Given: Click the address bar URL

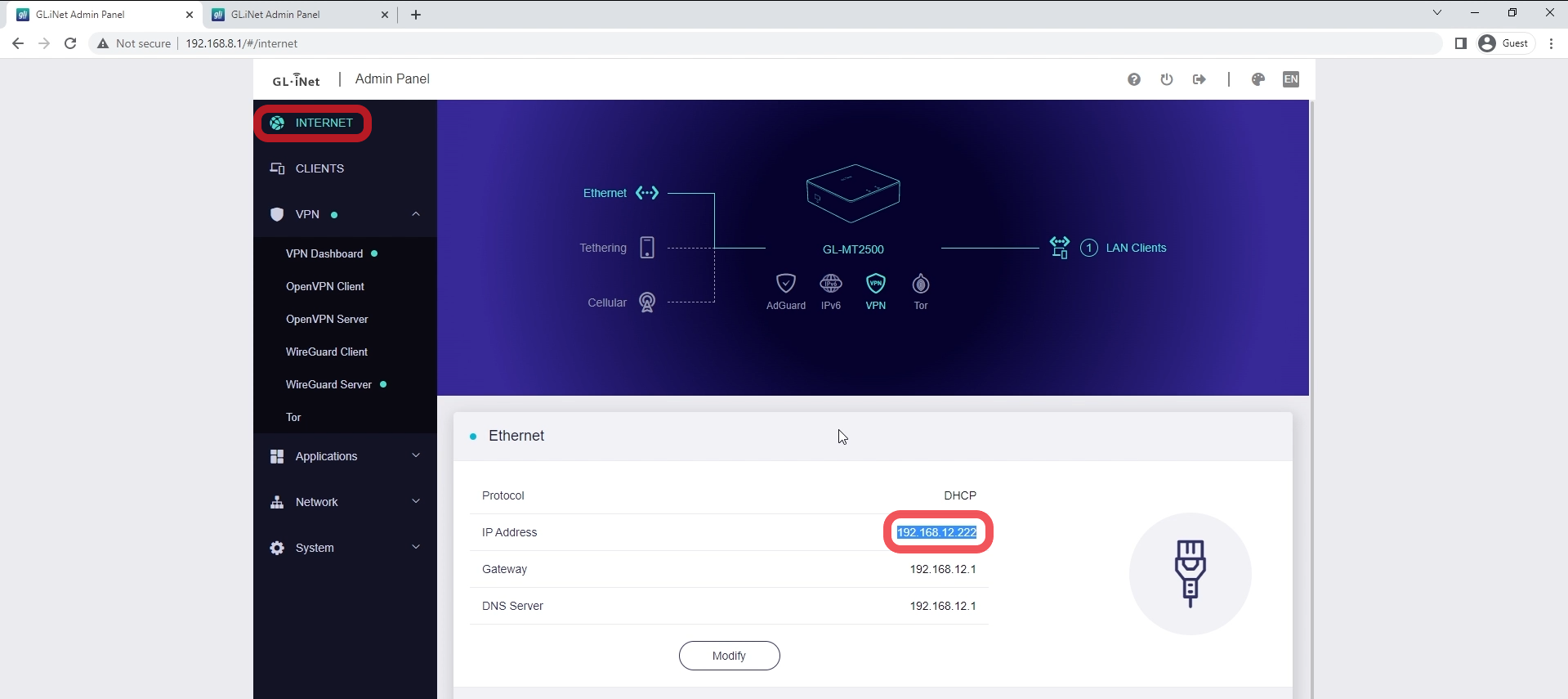Looking at the screenshot, I should 242,43.
